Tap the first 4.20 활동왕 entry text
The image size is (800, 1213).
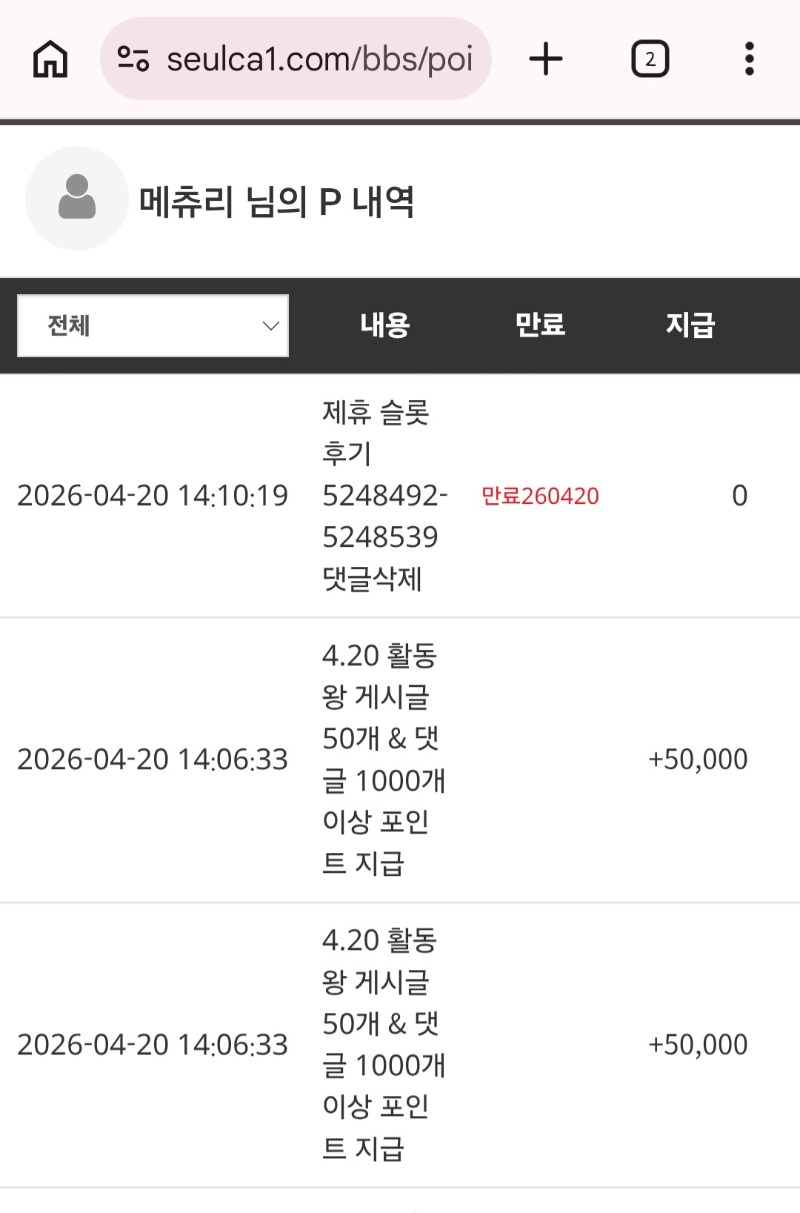tap(385, 760)
